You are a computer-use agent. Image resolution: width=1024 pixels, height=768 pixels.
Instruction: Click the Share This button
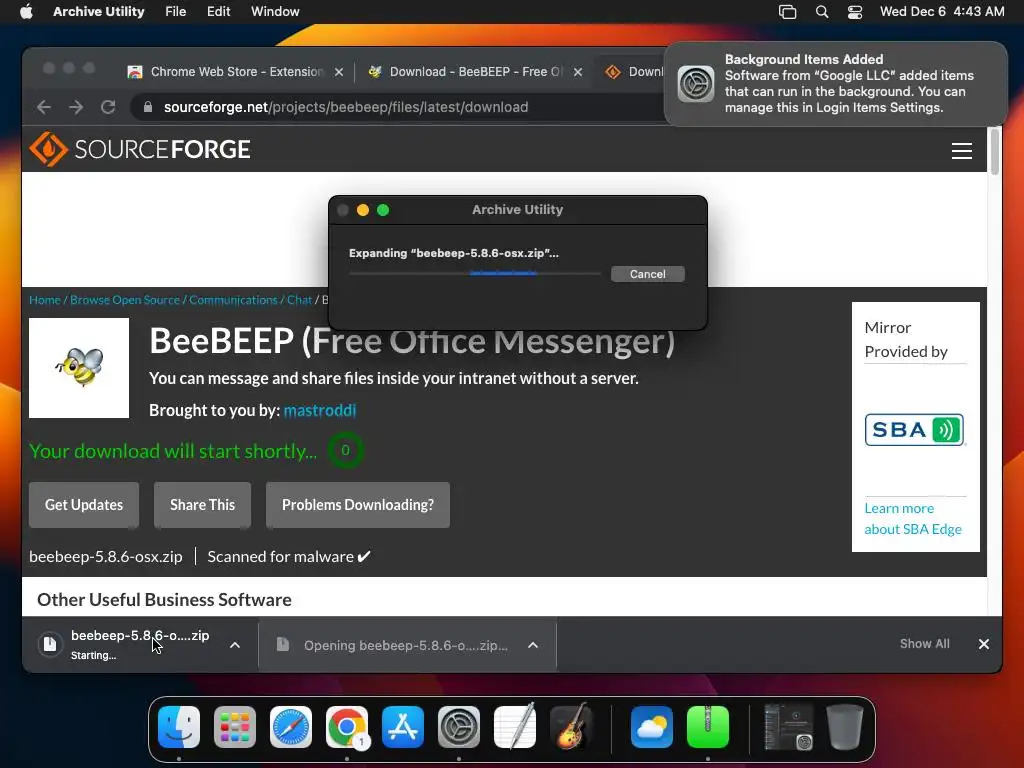[x=202, y=505]
